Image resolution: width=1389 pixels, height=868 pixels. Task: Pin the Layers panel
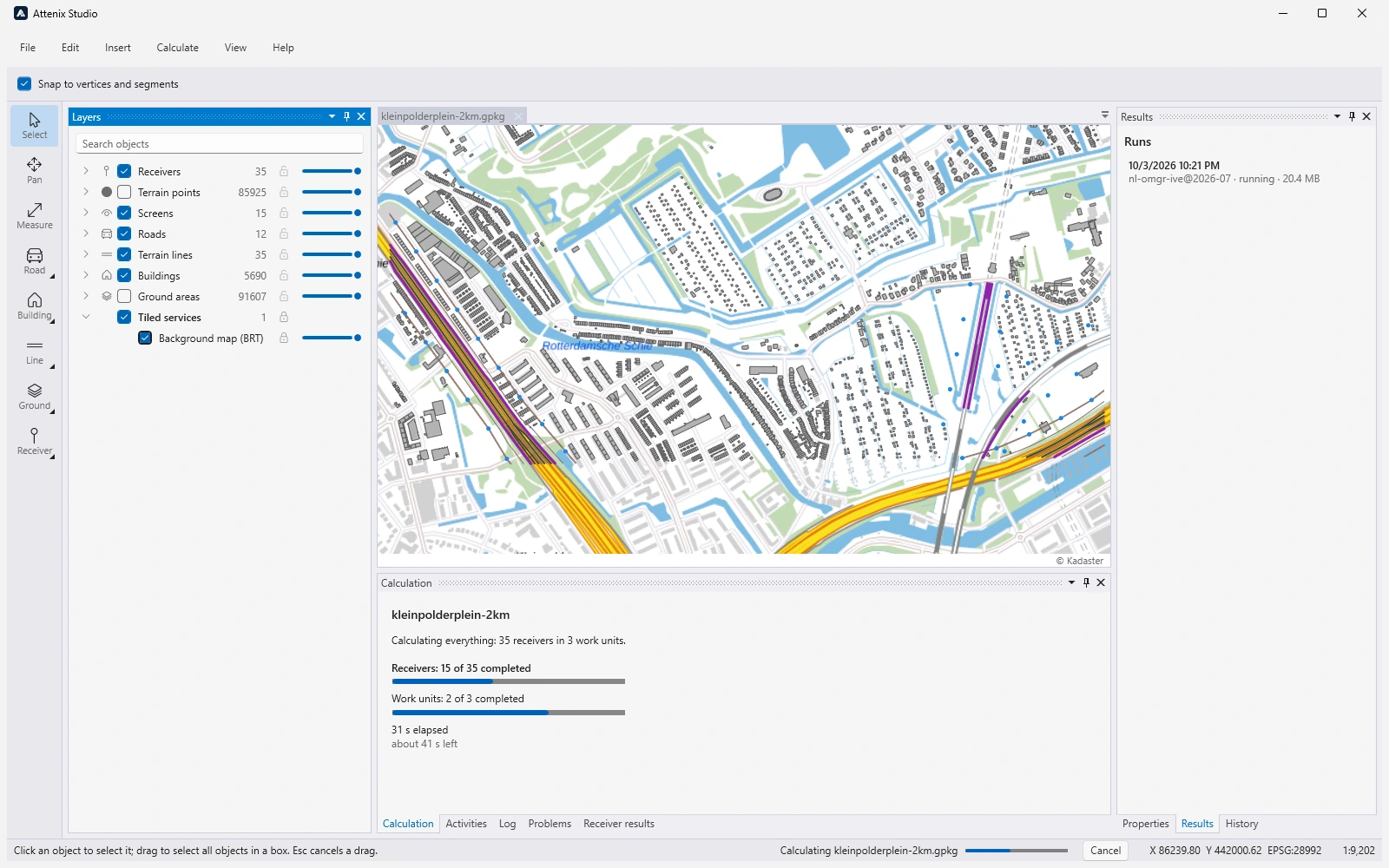(x=346, y=116)
